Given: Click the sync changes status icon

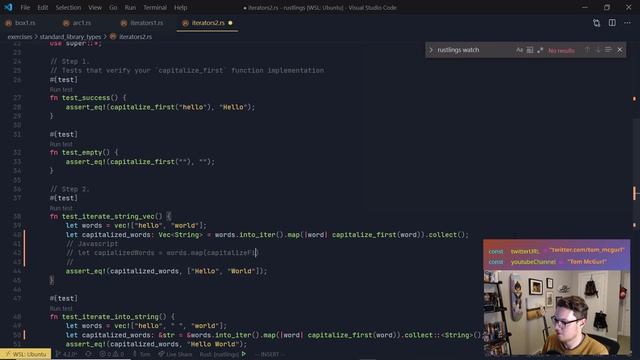Looking at the screenshot, I should click(x=88, y=354).
